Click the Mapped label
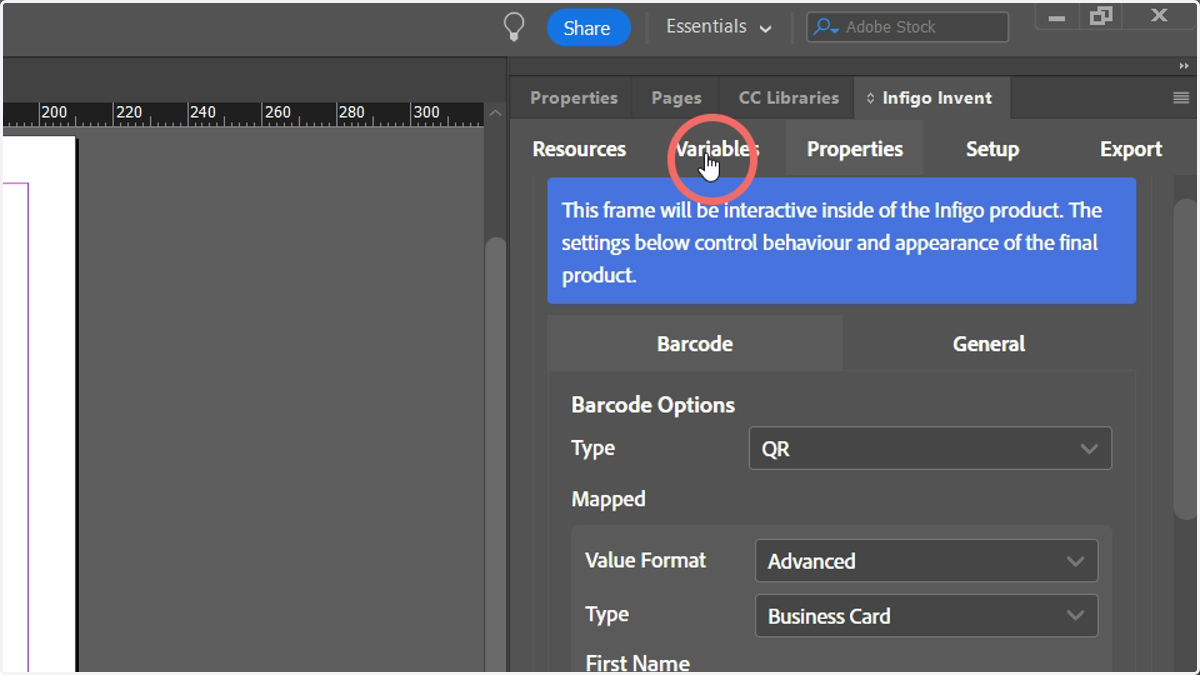The width and height of the screenshot is (1200, 675). click(x=608, y=498)
